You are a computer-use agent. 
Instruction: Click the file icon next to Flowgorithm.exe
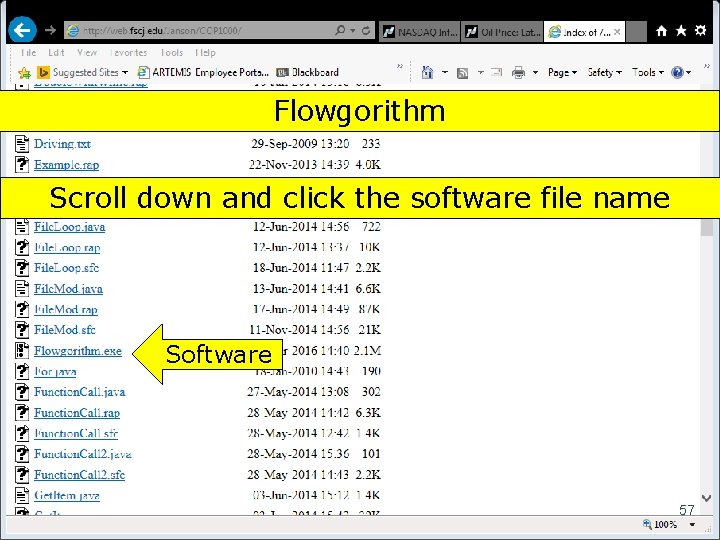[22, 350]
